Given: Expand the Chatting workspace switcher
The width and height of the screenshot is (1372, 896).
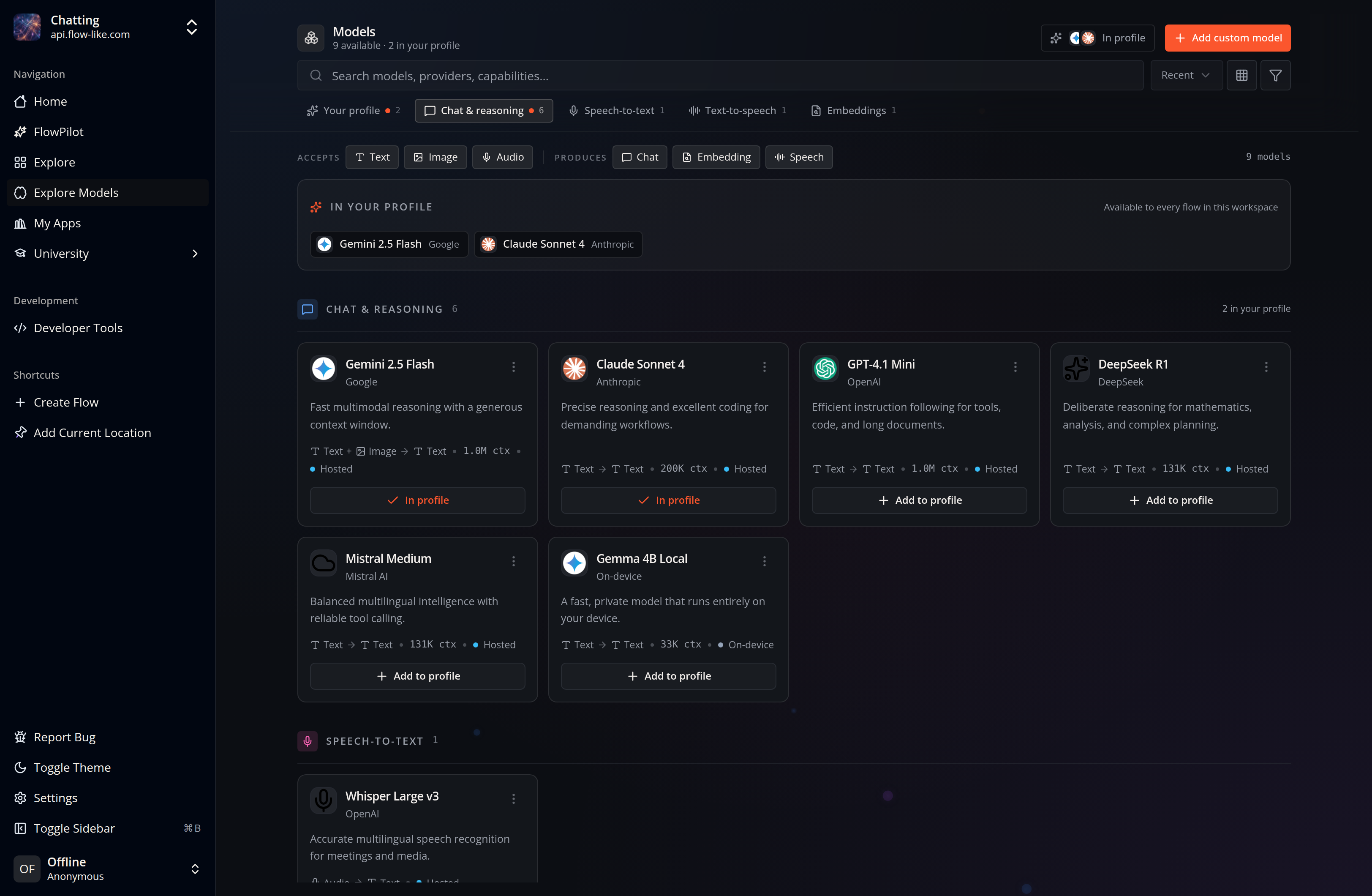Looking at the screenshot, I should (x=192, y=27).
